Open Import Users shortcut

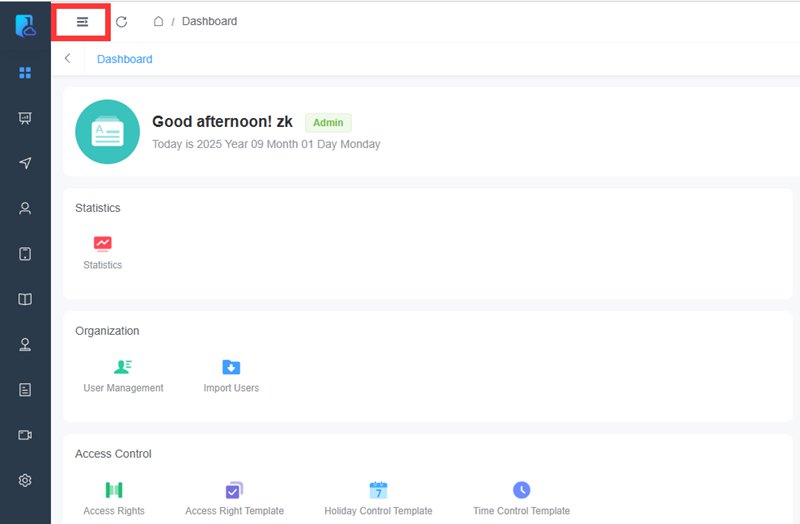(231, 375)
